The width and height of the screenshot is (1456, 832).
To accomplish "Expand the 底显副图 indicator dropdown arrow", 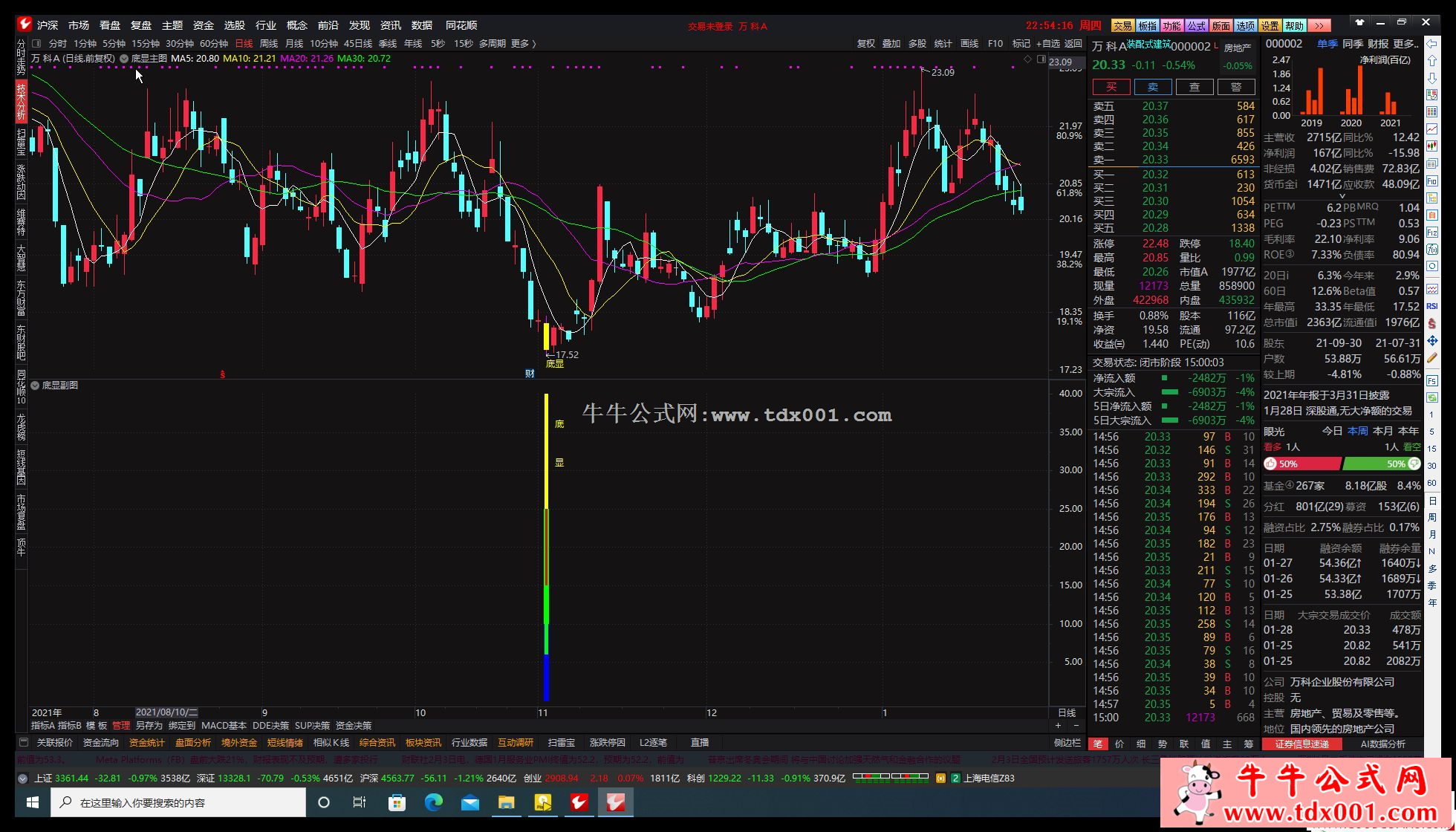I will click(x=35, y=385).
